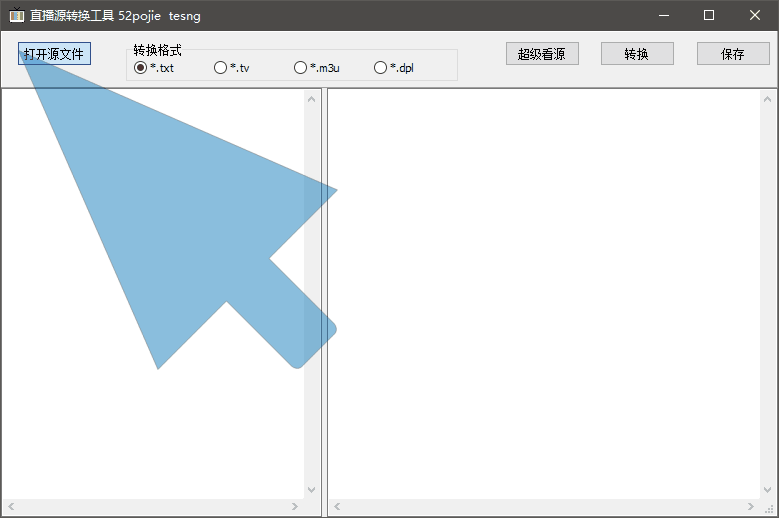Click left pane scroll-right arrow

point(295,506)
